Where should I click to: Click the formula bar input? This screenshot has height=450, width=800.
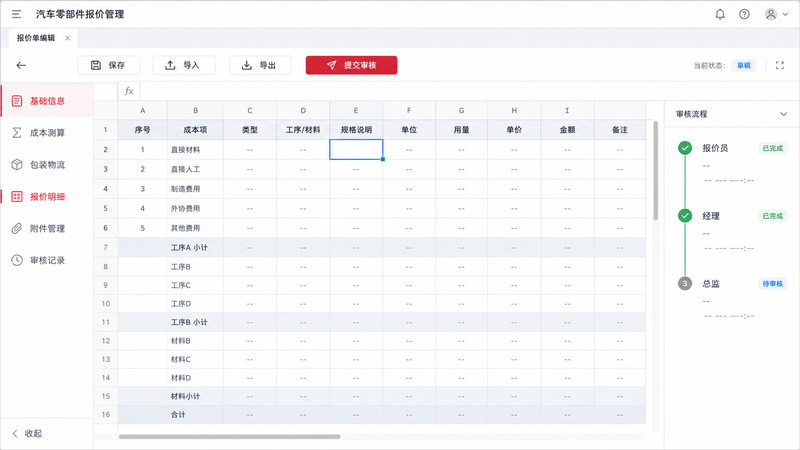[x=469, y=91]
